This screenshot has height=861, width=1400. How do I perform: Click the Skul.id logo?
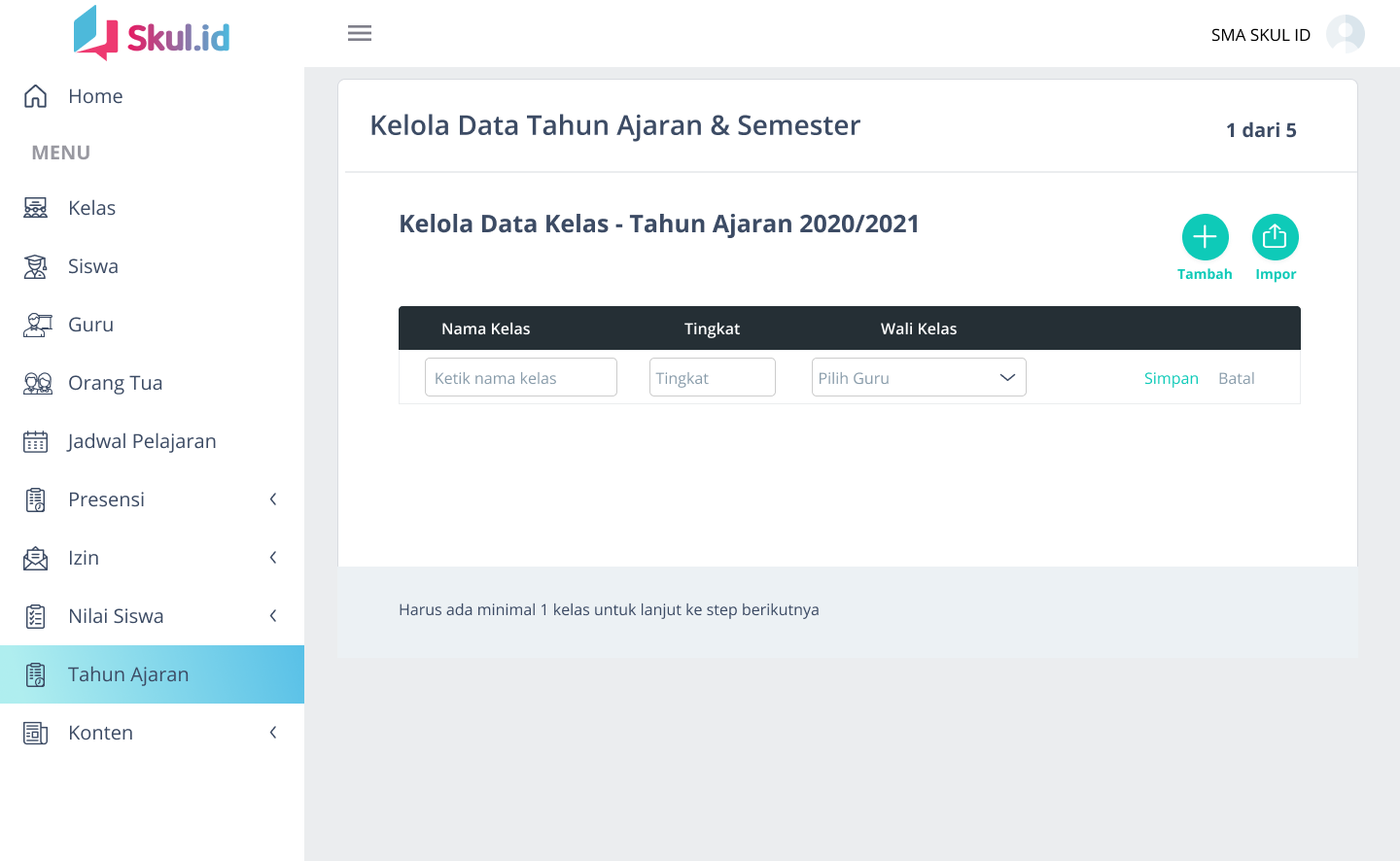[x=152, y=34]
